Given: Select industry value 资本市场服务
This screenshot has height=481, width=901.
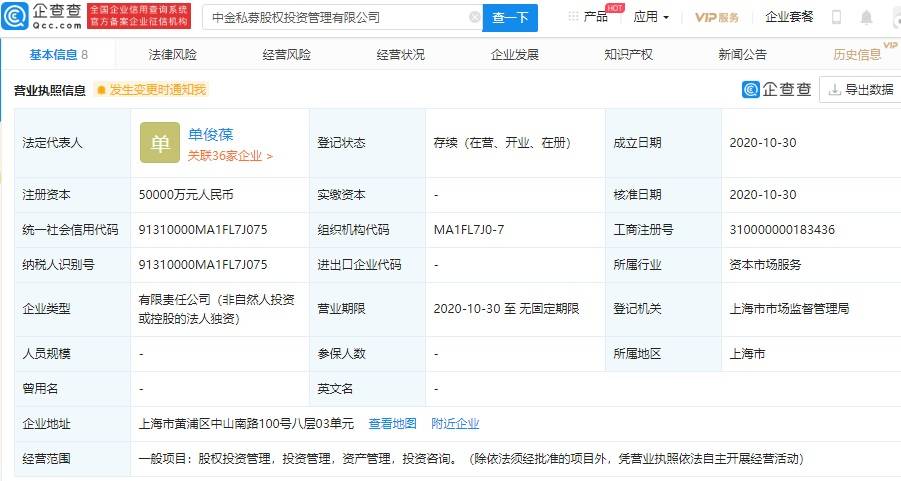Looking at the screenshot, I should pyautogui.click(x=765, y=264).
